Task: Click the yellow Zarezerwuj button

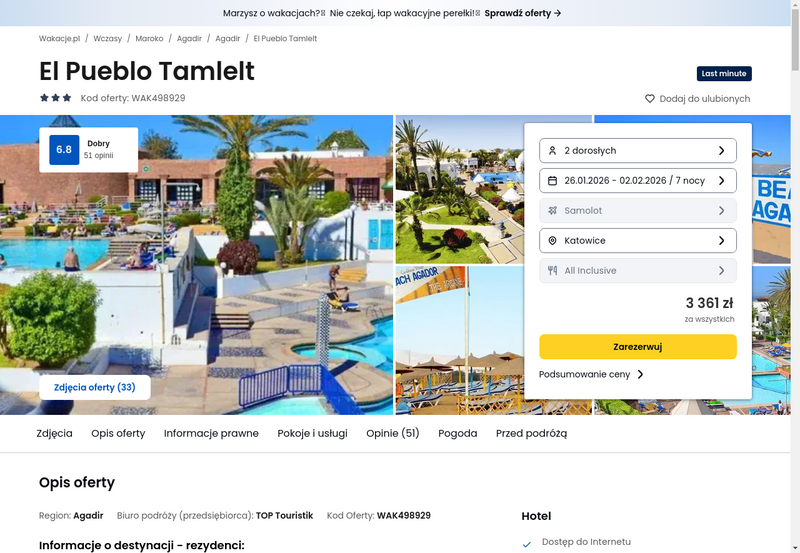Action: coord(638,347)
